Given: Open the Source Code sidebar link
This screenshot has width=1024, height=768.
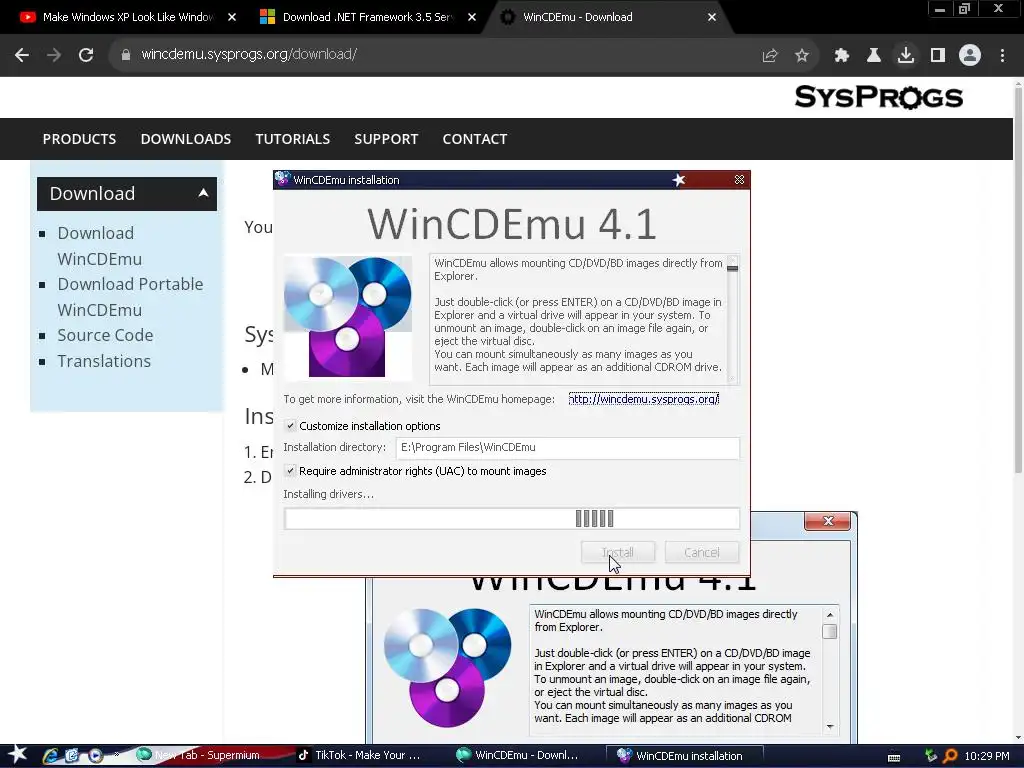Looking at the screenshot, I should (x=105, y=335).
